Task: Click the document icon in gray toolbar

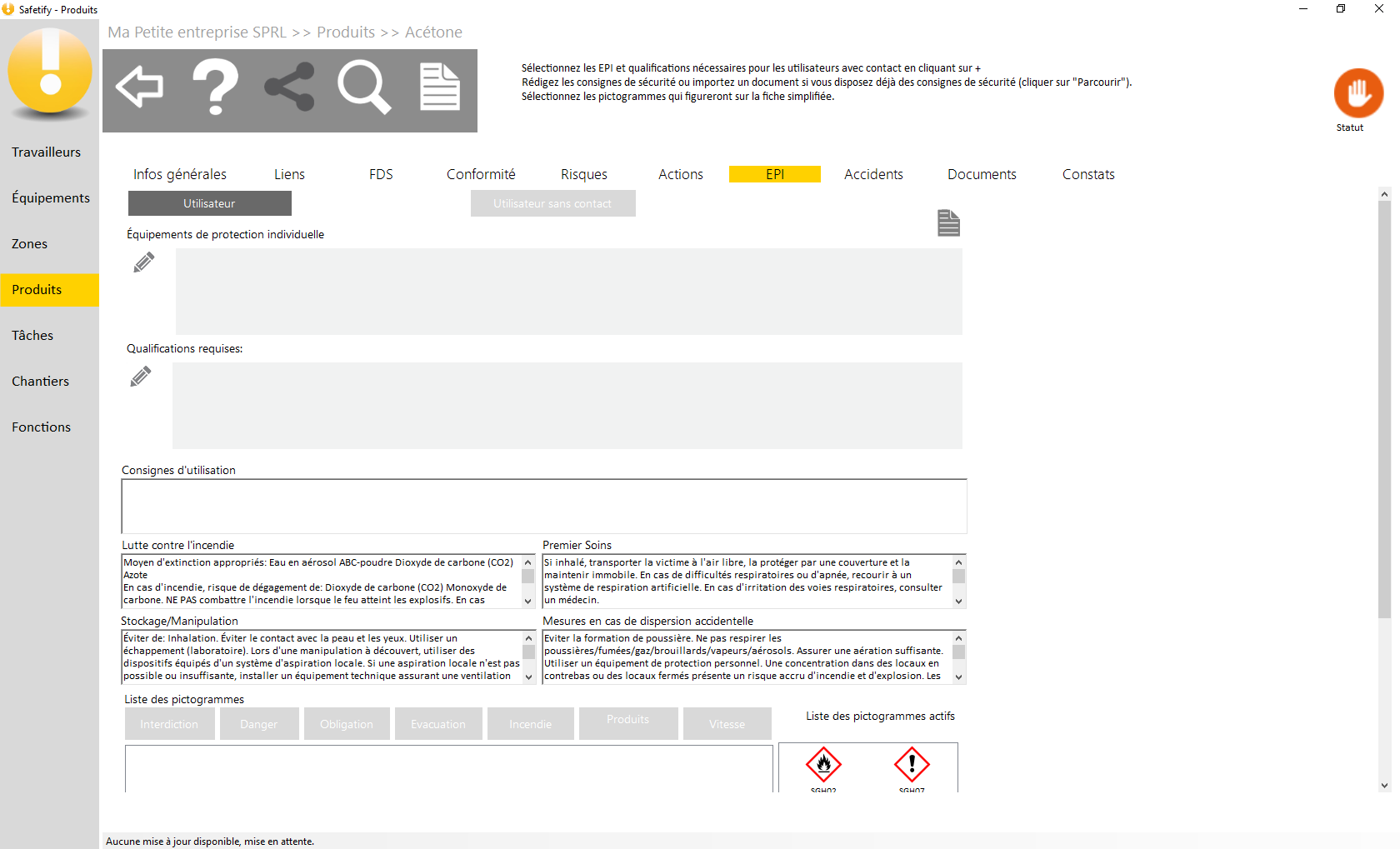Action: tap(440, 87)
